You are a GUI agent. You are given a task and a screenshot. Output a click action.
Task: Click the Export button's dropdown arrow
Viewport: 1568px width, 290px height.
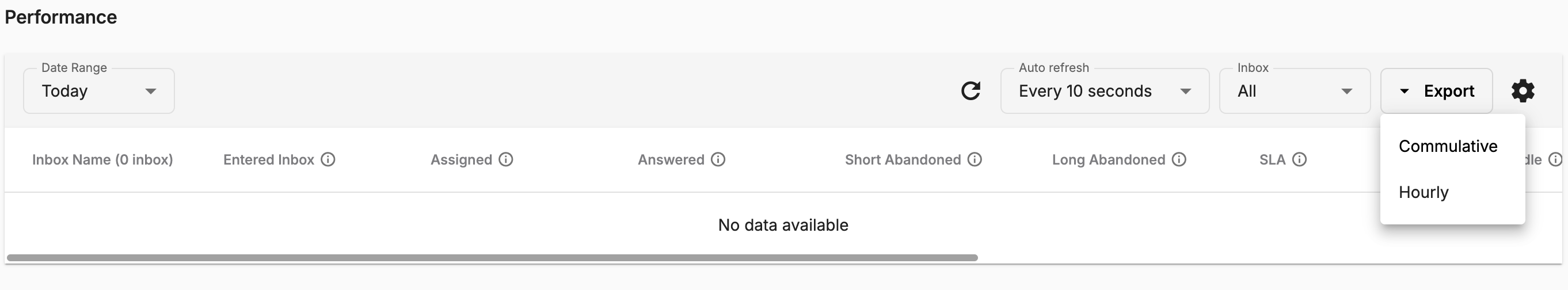tap(1405, 91)
